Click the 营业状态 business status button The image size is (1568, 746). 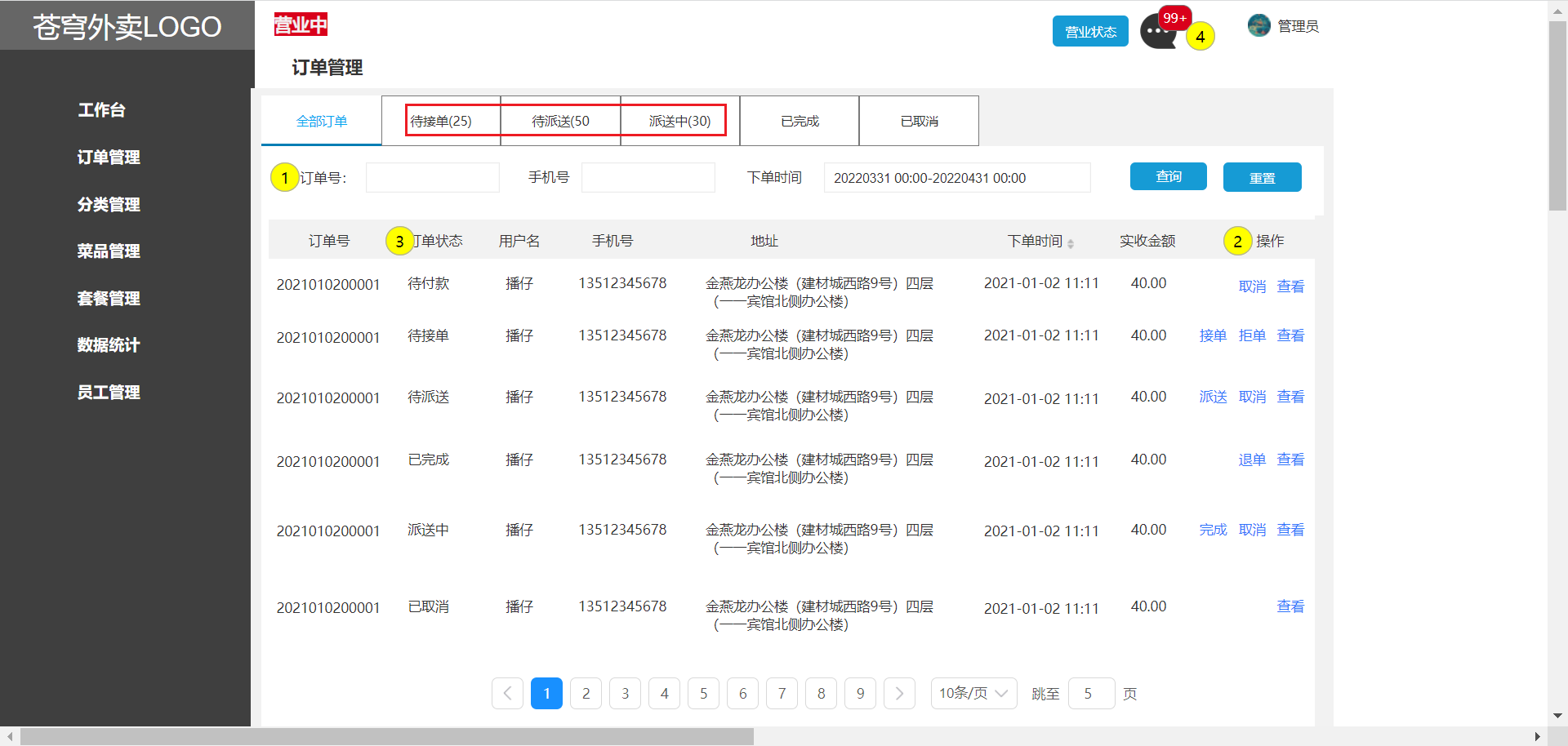pyautogui.click(x=1090, y=32)
